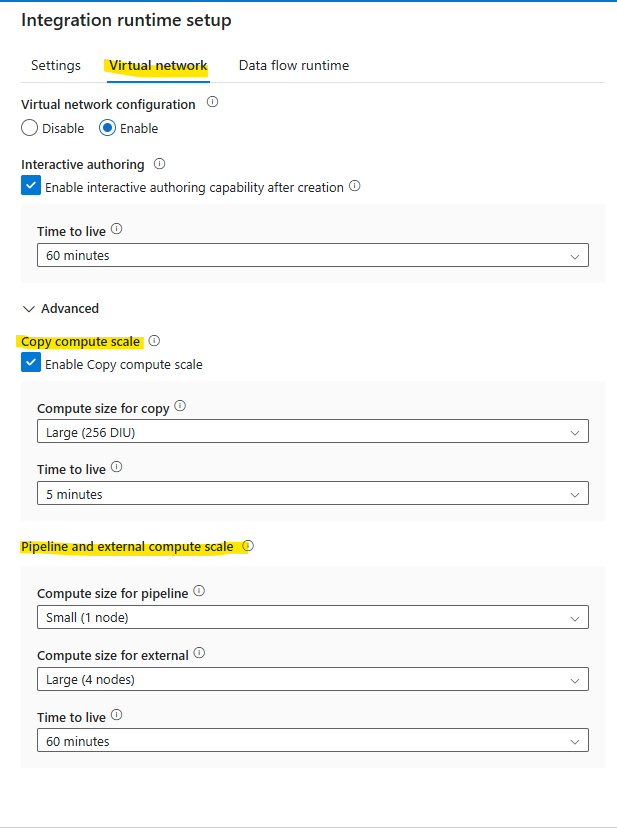Click info icon after interactive authoring checkbox label
The image size is (617, 828).
click(355, 186)
